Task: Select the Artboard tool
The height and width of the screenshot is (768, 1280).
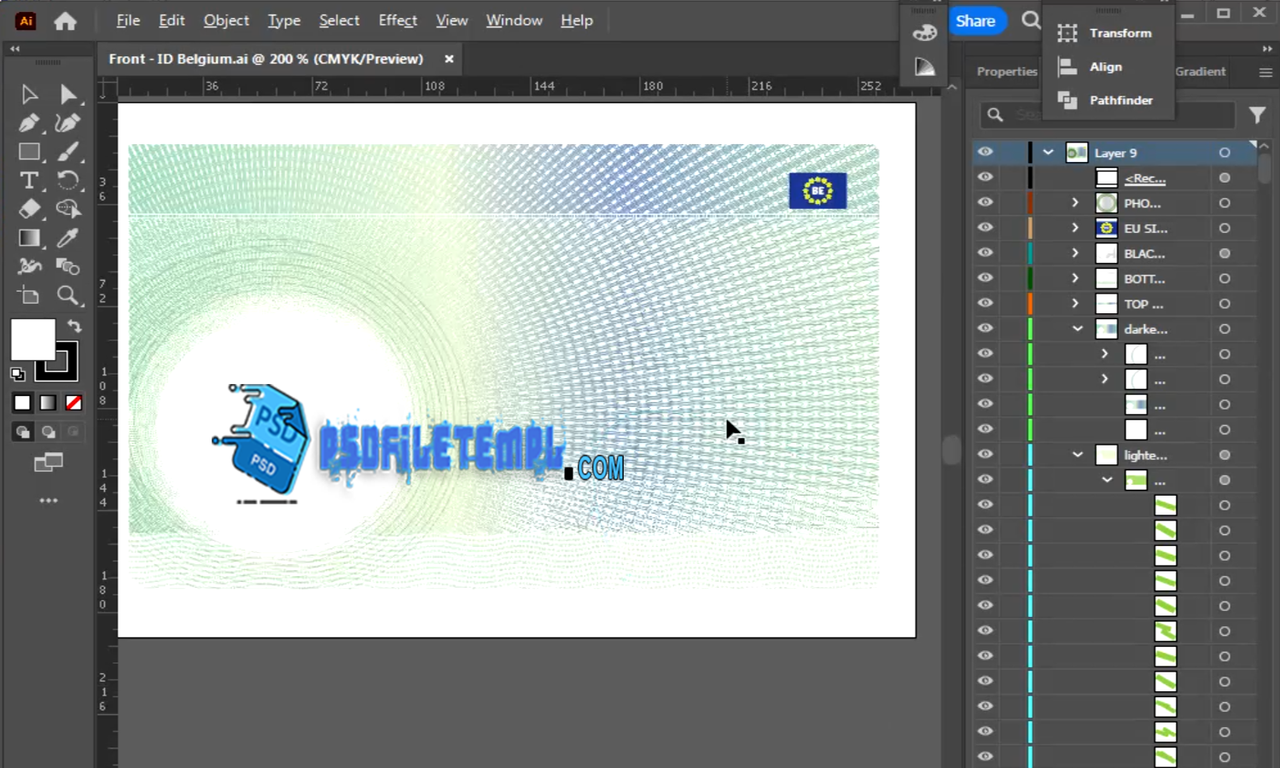Action: click(29, 295)
